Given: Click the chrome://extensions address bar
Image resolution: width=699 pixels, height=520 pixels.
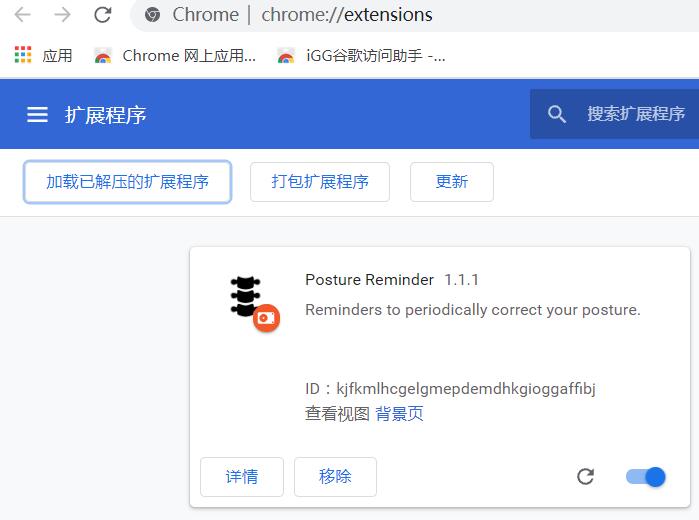Looking at the screenshot, I should pyautogui.click(x=415, y=15).
